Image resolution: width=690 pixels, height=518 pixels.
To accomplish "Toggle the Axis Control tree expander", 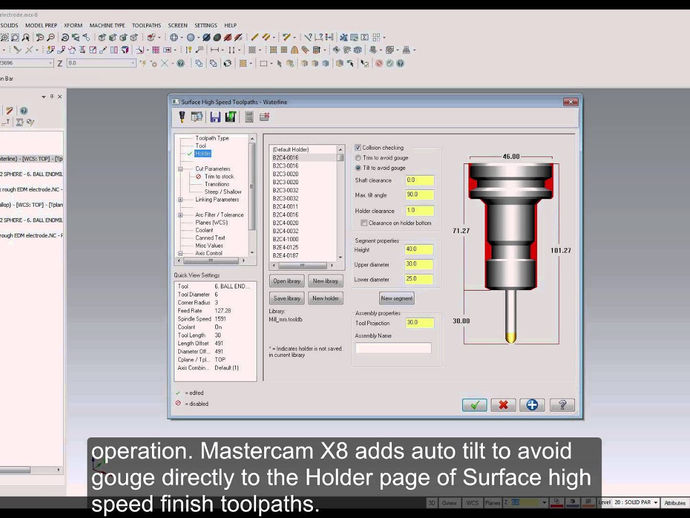I will (x=180, y=253).
